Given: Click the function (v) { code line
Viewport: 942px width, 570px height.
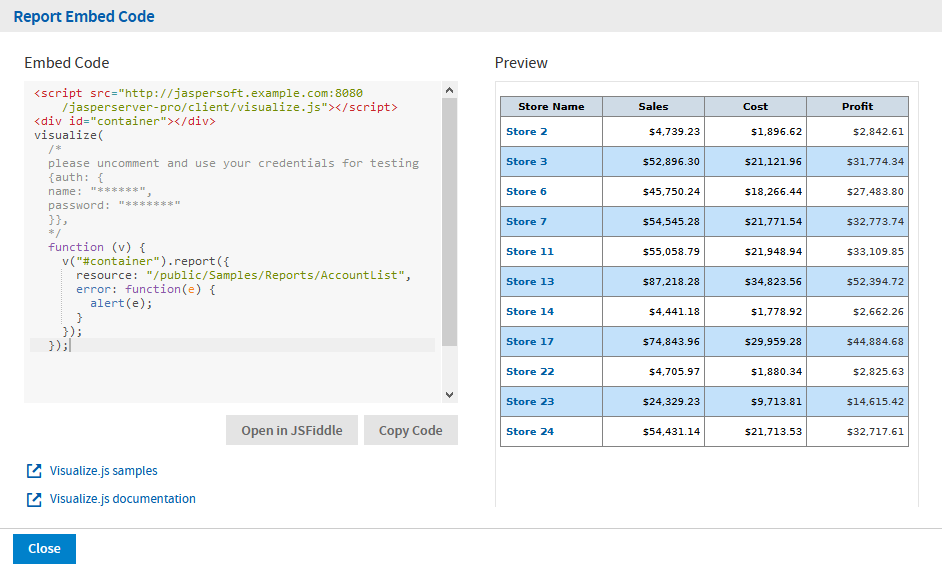Looking at the screenshot, I should [97, 247].
